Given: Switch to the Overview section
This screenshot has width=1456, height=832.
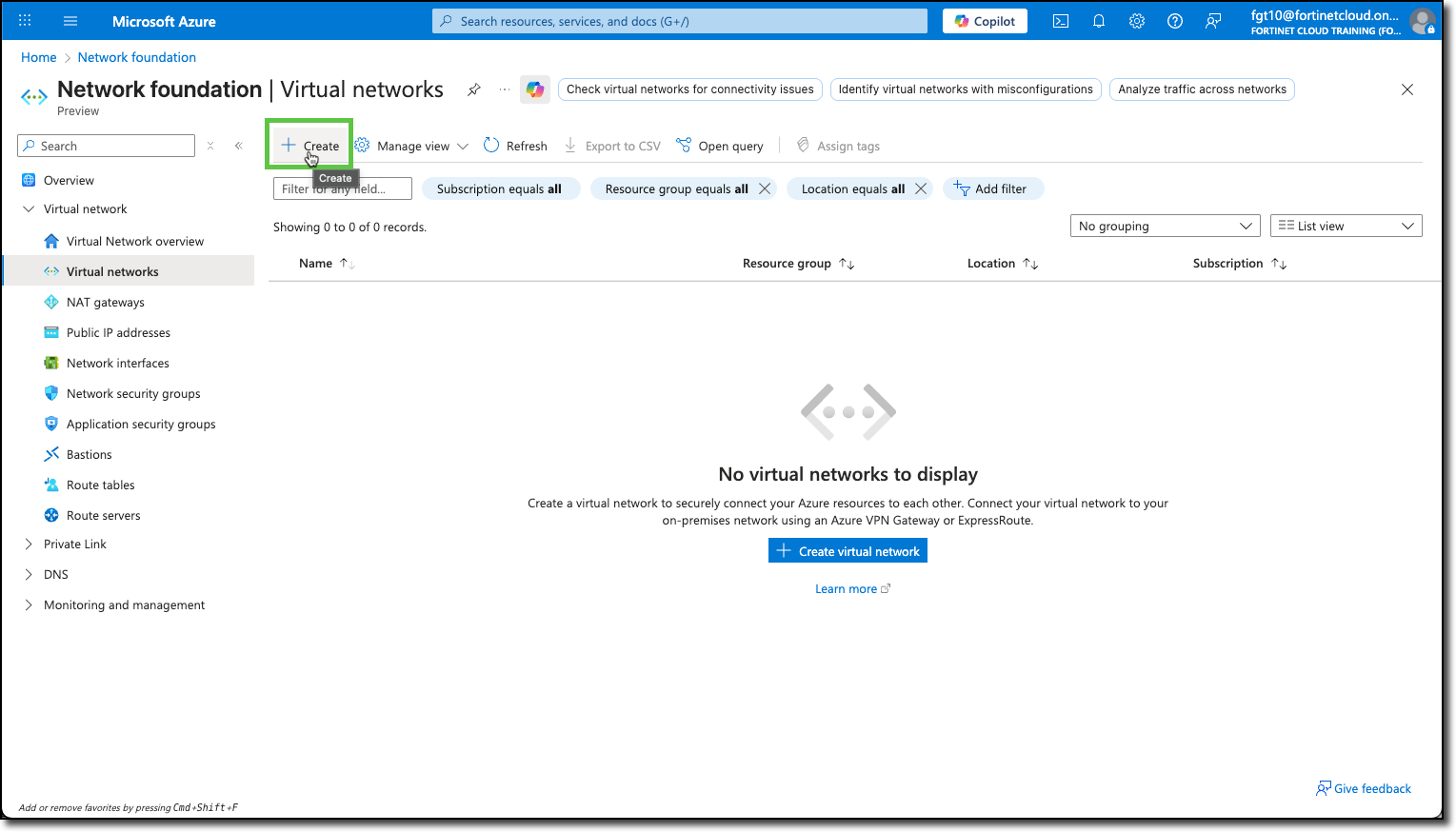Looking at the screenshot, I should (x=70, y=180).
